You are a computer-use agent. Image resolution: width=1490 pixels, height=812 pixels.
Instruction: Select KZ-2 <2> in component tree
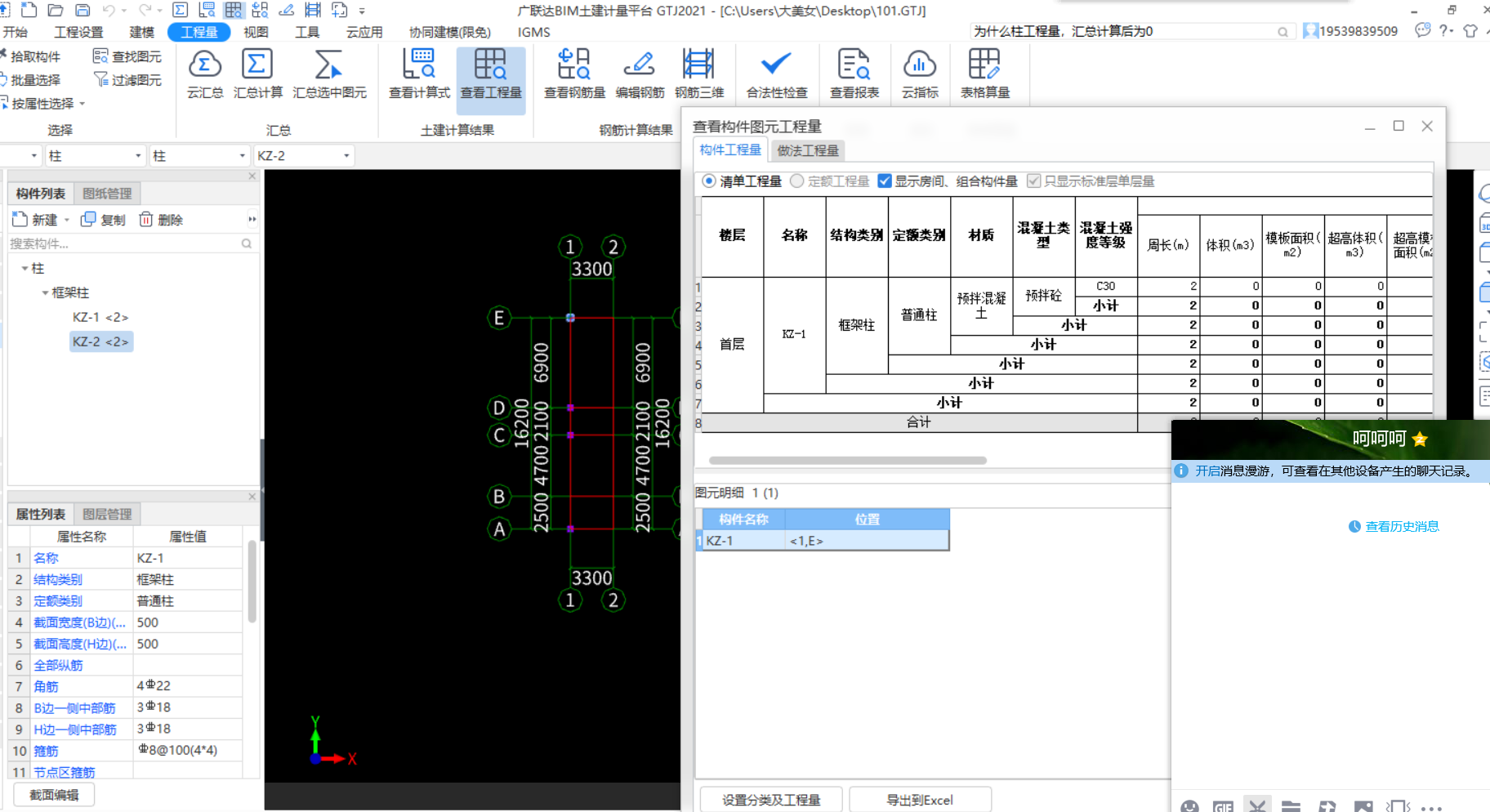tap(100, 341)
